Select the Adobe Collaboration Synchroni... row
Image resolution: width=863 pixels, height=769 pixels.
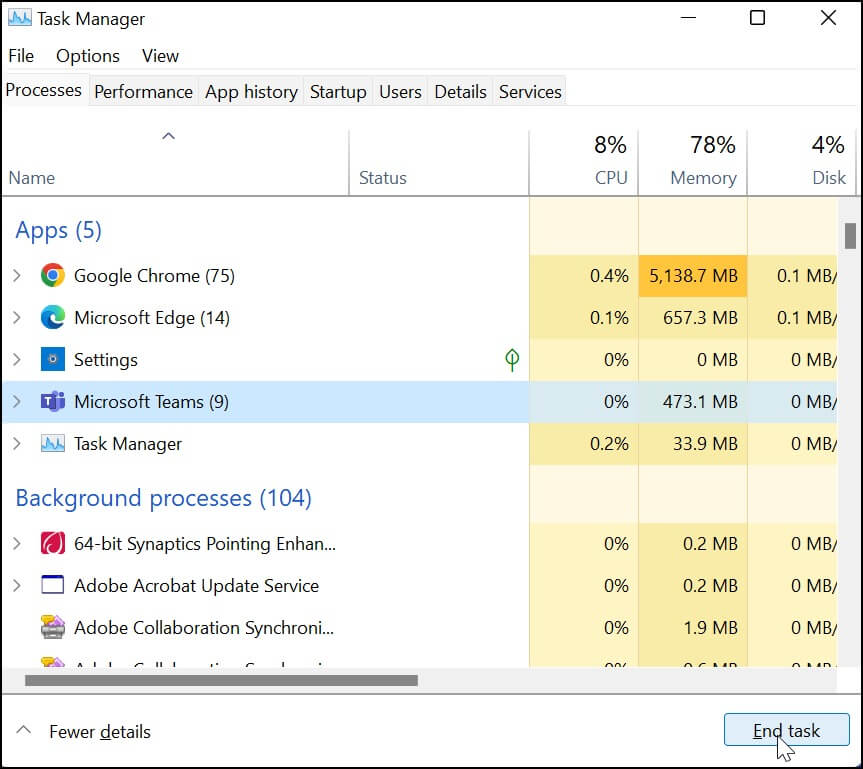(419, 627)
